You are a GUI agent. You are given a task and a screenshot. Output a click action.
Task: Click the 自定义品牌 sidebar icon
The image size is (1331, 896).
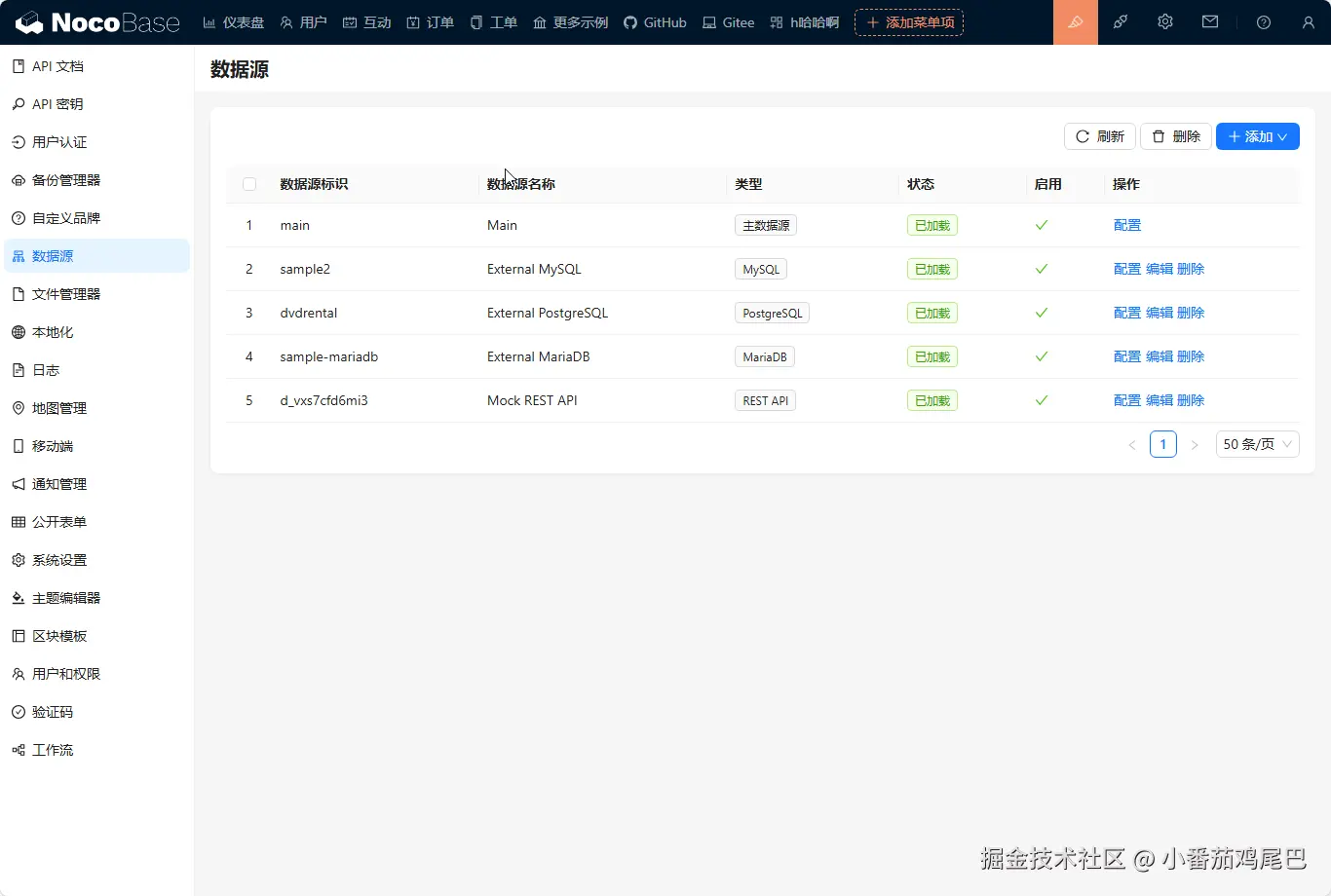point(19,218)
